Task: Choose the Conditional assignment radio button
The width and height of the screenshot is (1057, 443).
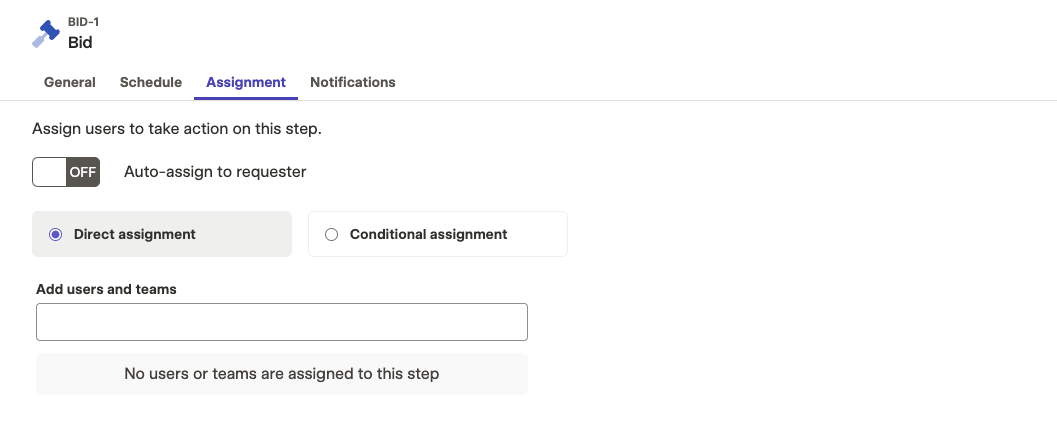Action: (x=331, y=235)
